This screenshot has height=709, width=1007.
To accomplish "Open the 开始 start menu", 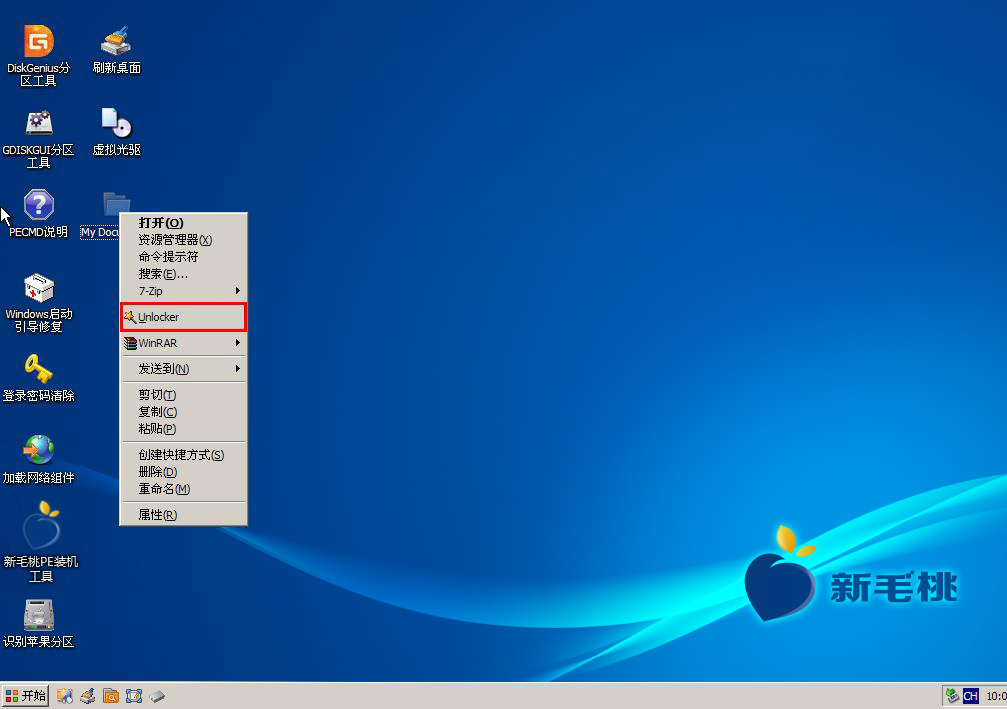I will click(25, 696).
